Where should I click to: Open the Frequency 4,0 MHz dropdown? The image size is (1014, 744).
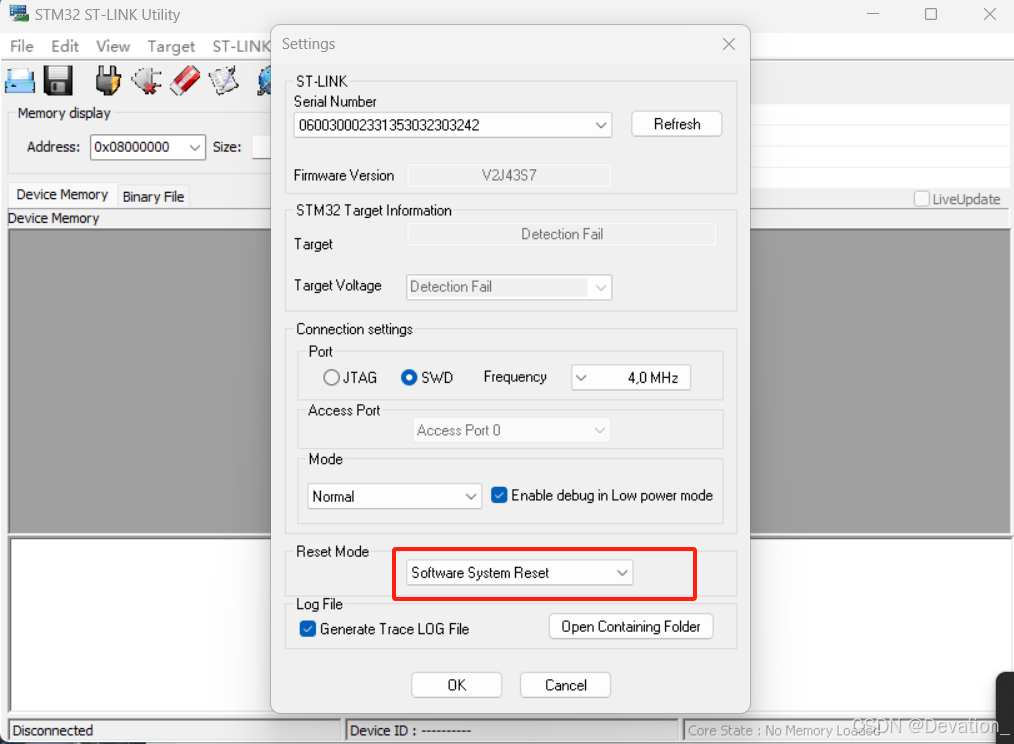pos(631,377)
